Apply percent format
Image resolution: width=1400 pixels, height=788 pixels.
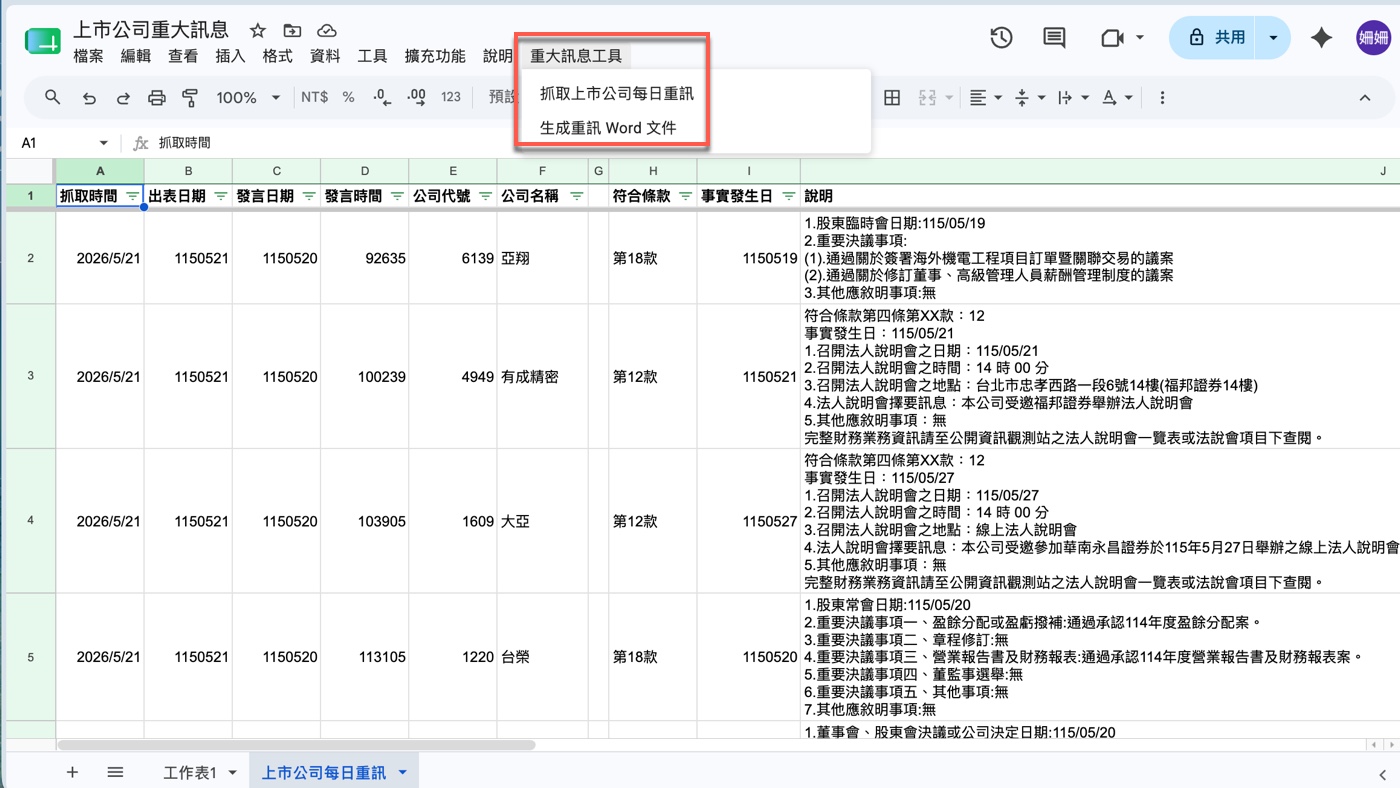pos(348,97)
